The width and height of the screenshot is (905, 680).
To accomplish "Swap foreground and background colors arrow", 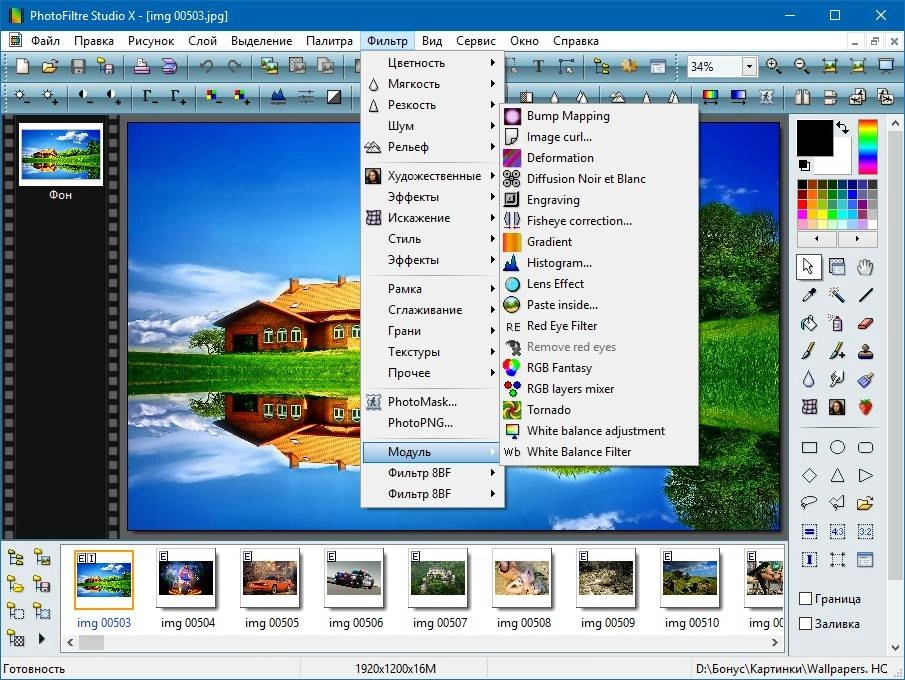I will (x=843, y=128).
